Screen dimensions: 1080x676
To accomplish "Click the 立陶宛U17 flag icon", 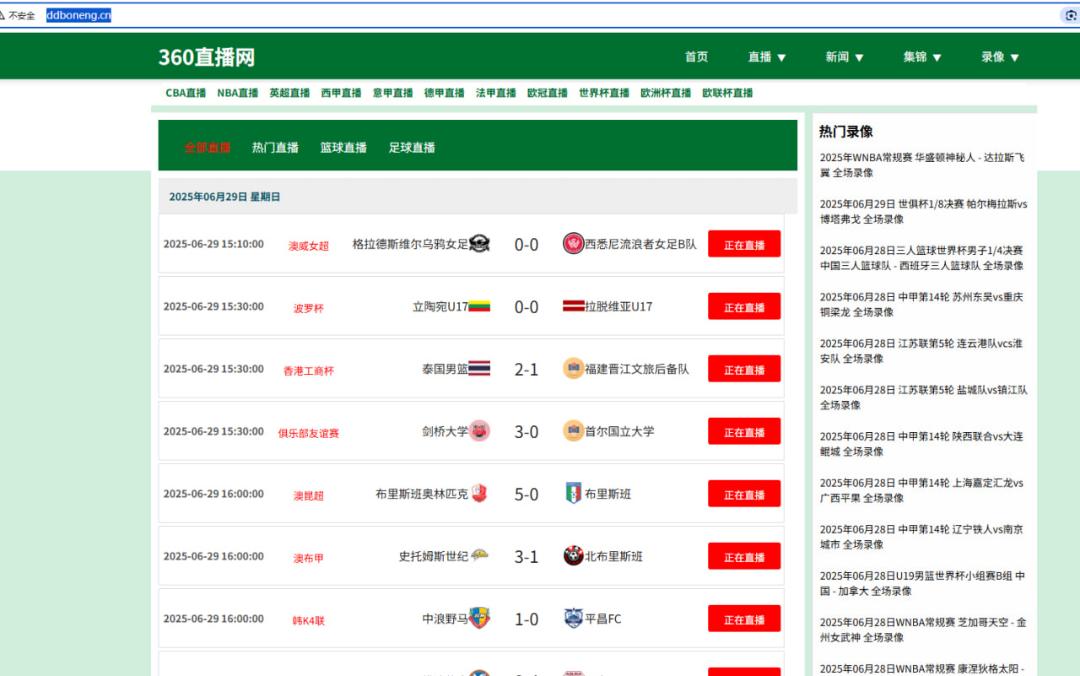I will click(x=479, y=307).
